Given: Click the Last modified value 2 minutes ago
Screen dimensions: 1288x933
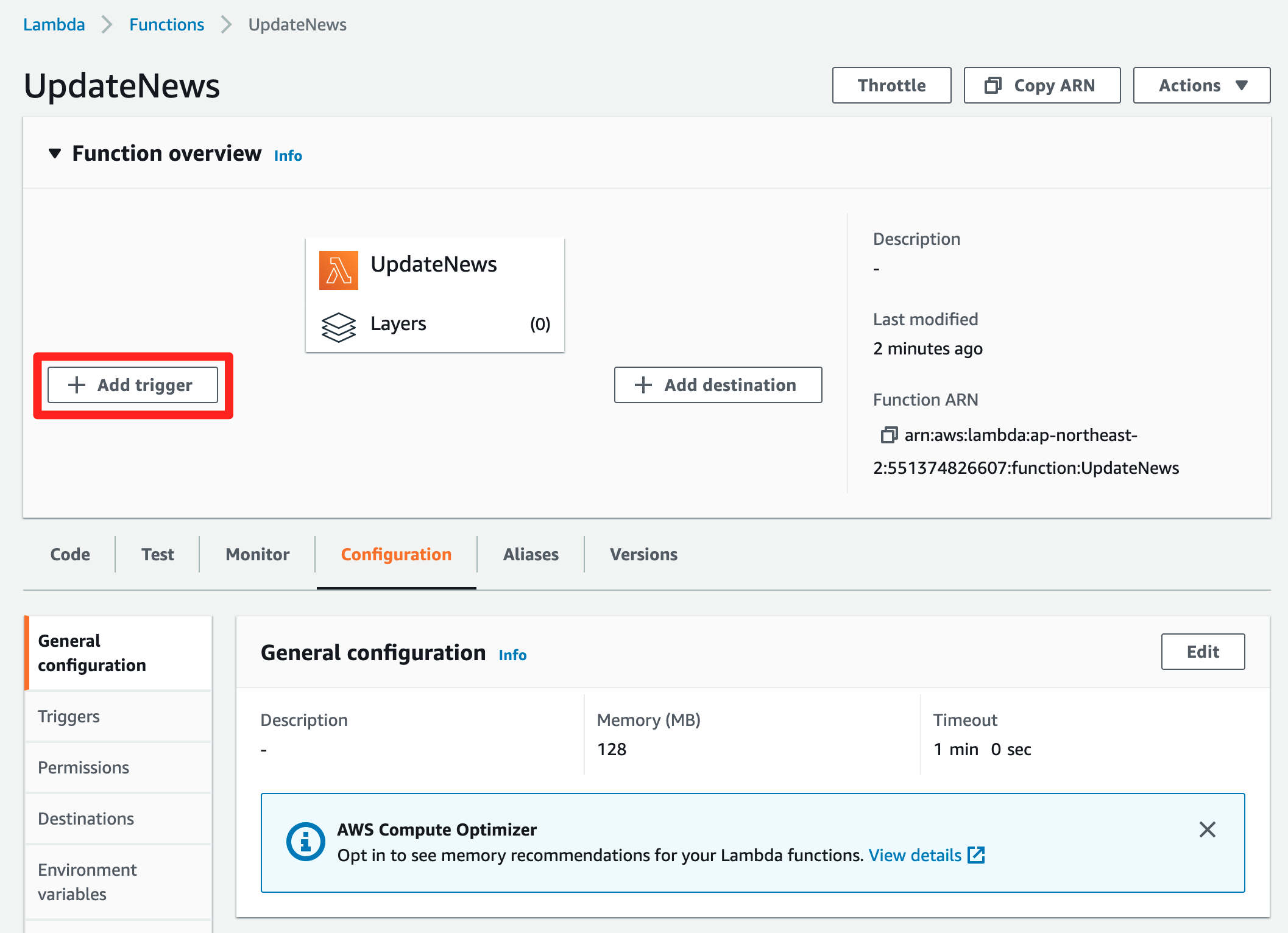Looking at the screenshot, I should [x=928, y=349].
